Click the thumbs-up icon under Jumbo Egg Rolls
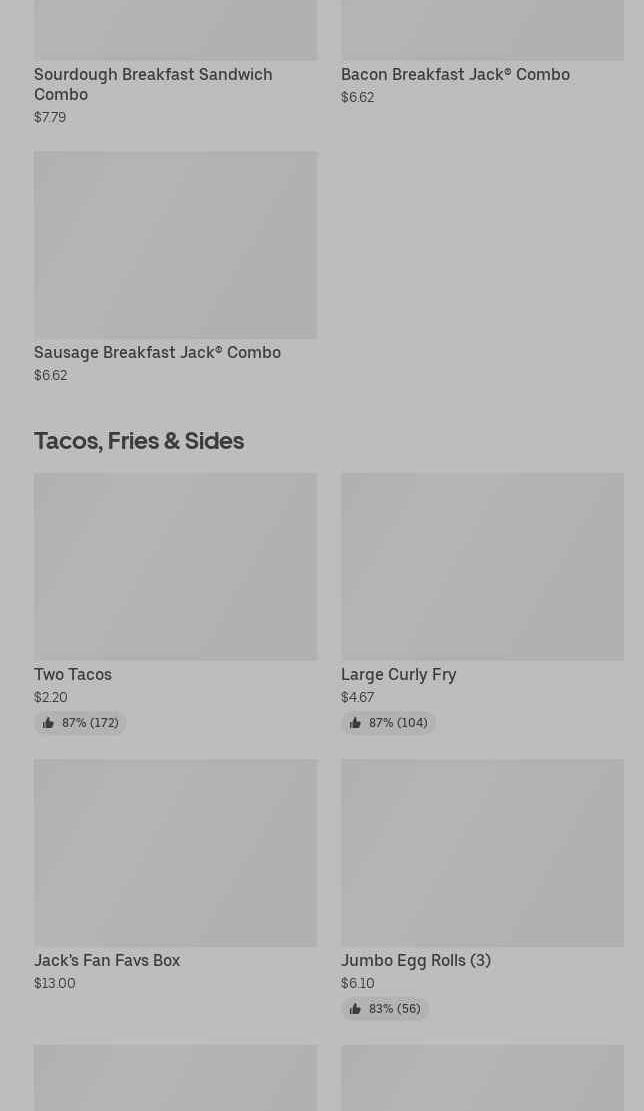 355,1009
